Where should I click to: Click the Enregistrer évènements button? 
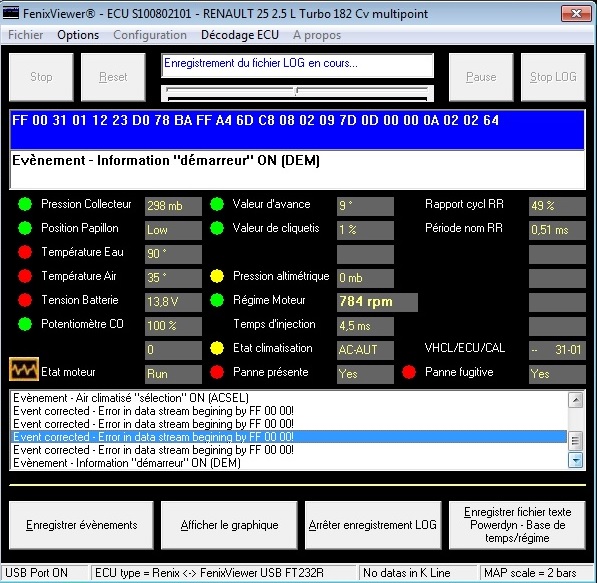coord(81,525)
